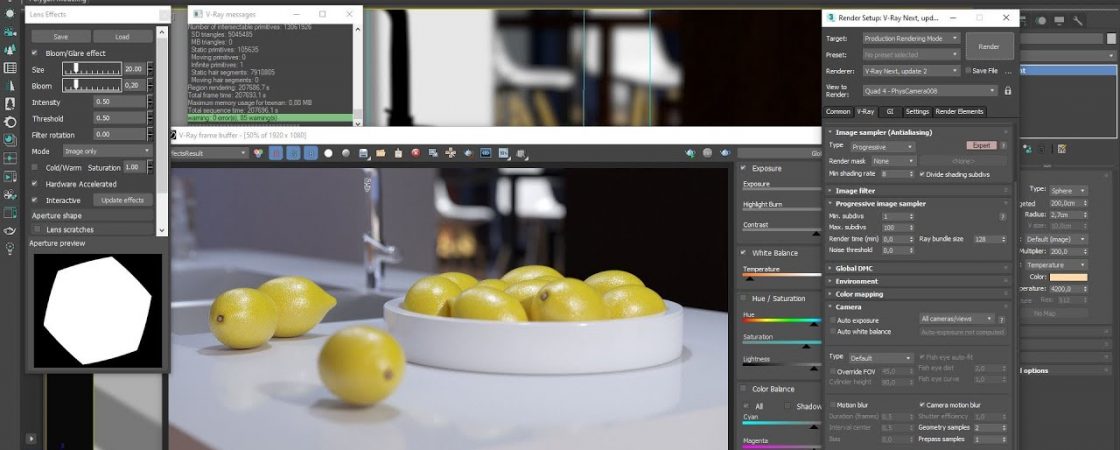This screenshot has height=450, width=1120.
Task: Click the Intensity value field in Lens Effects
Action: (x=119, y=102)
